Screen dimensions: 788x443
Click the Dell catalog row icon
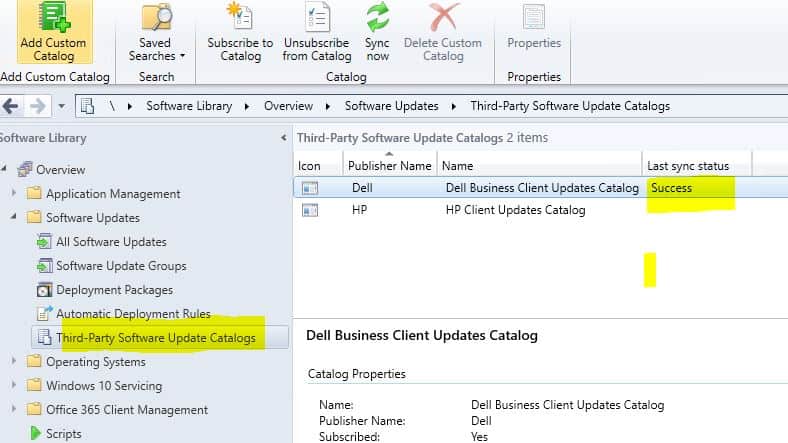tap(310, 188)
